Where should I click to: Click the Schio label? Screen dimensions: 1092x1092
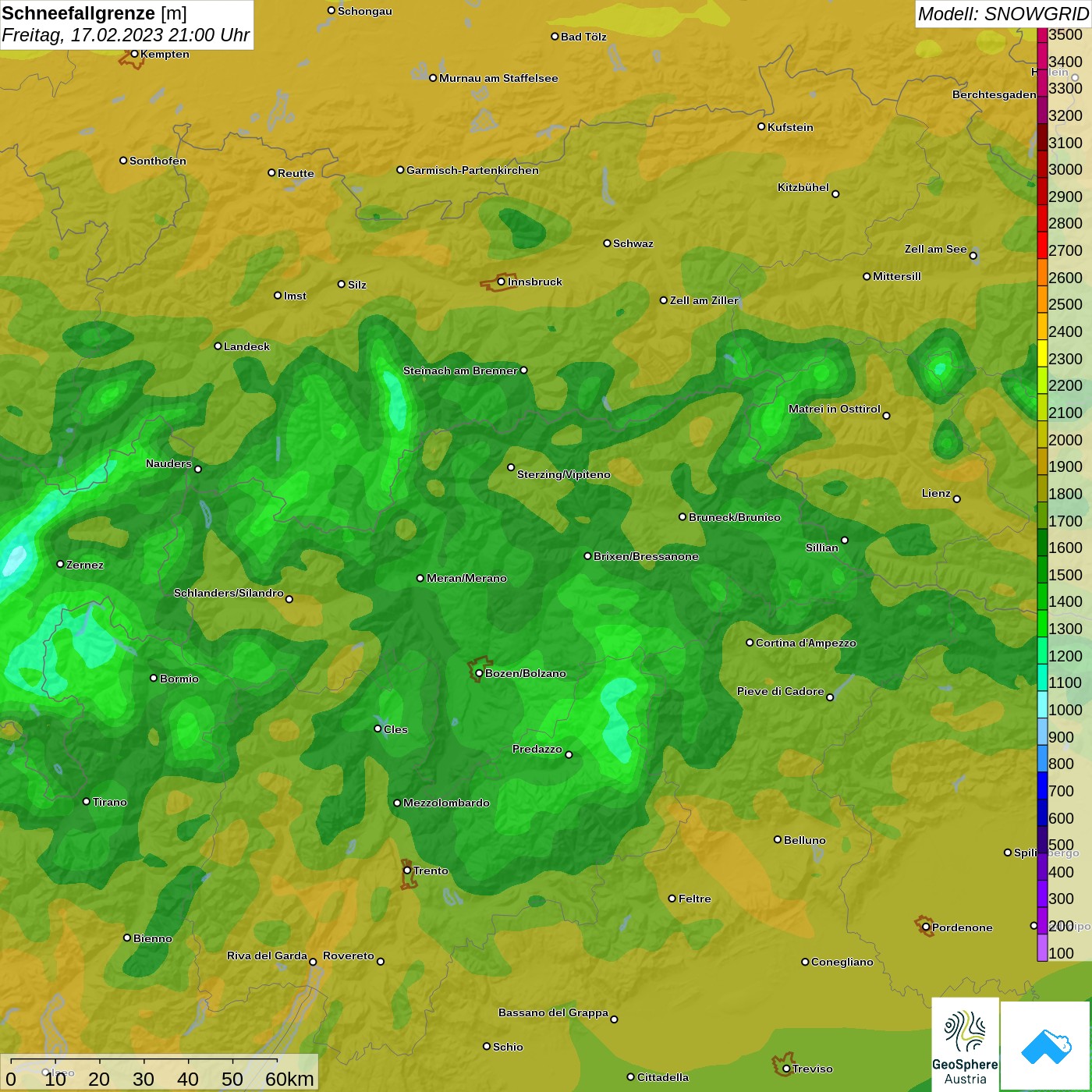[x=508, y=1047]
